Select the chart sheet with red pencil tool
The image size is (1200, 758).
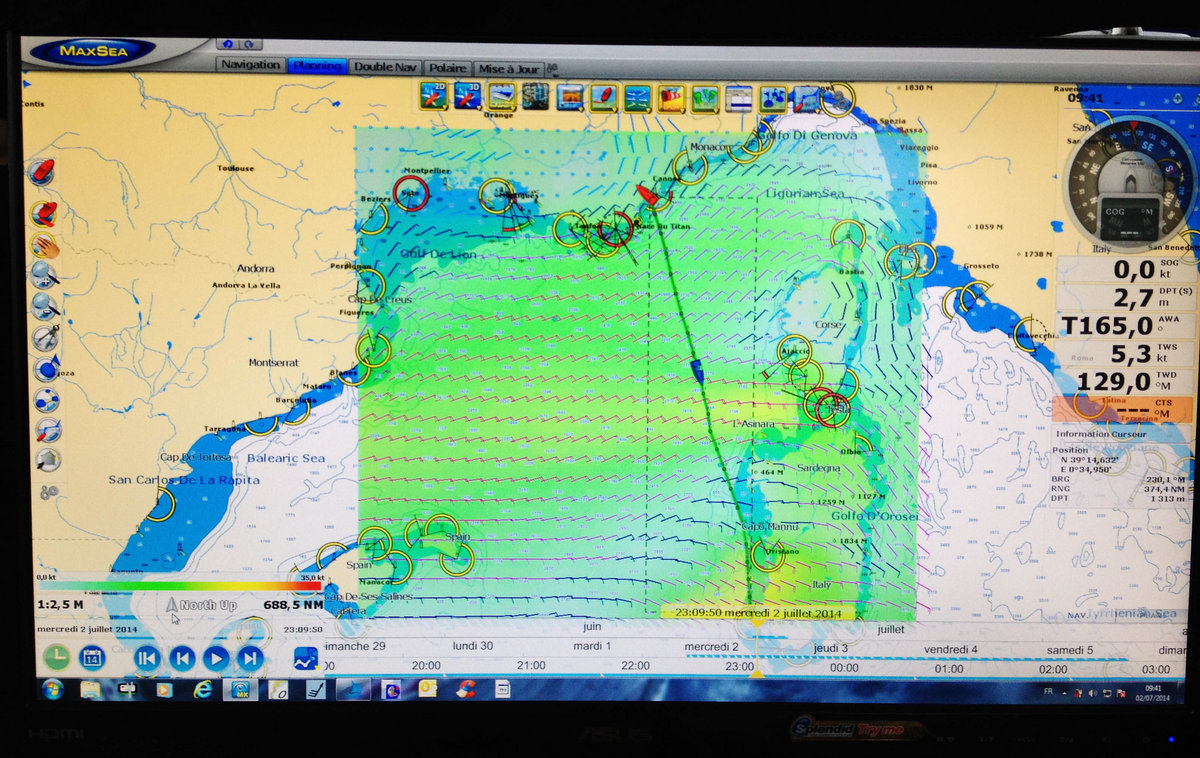click(47, 430)
